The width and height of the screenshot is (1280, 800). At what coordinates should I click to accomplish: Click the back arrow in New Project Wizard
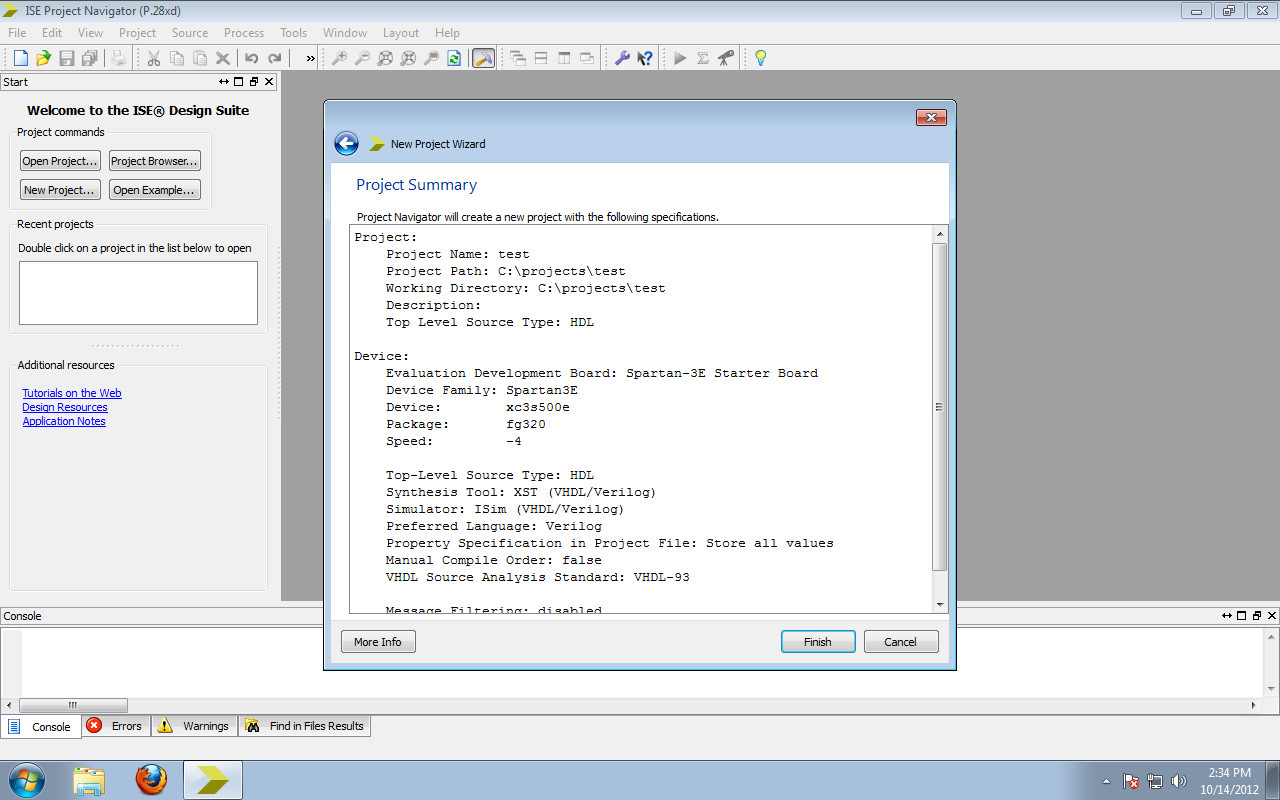(346, 143)
